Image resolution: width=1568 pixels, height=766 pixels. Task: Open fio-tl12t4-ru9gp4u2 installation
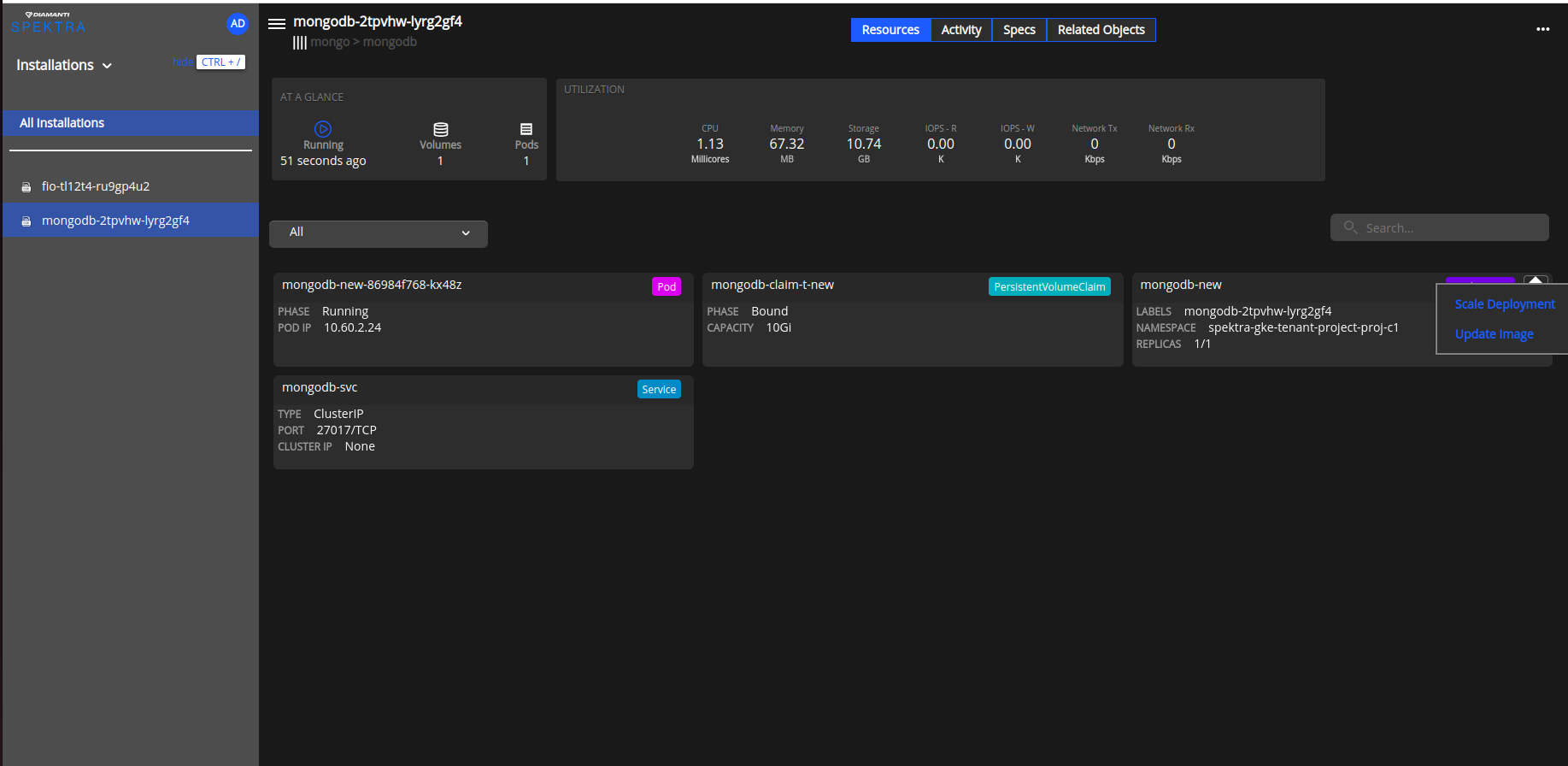(131, 186)
